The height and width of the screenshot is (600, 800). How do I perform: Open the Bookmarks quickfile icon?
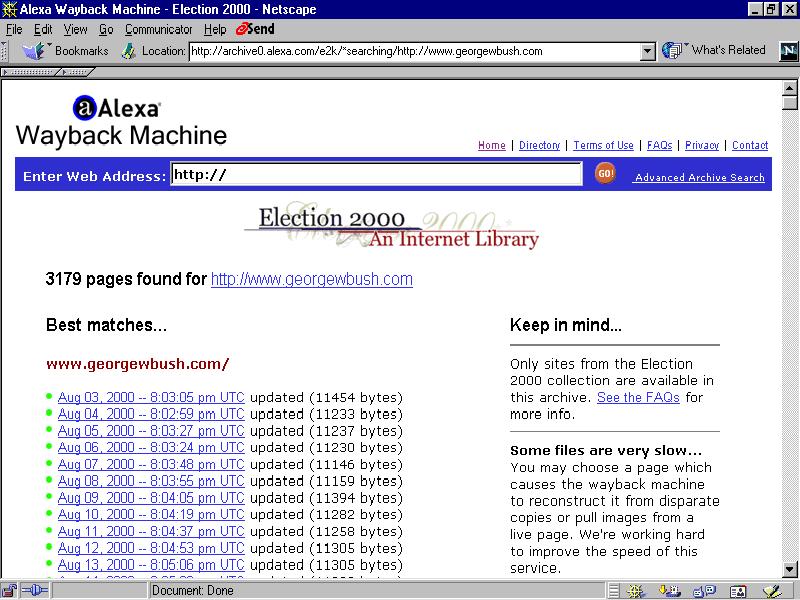34,51
